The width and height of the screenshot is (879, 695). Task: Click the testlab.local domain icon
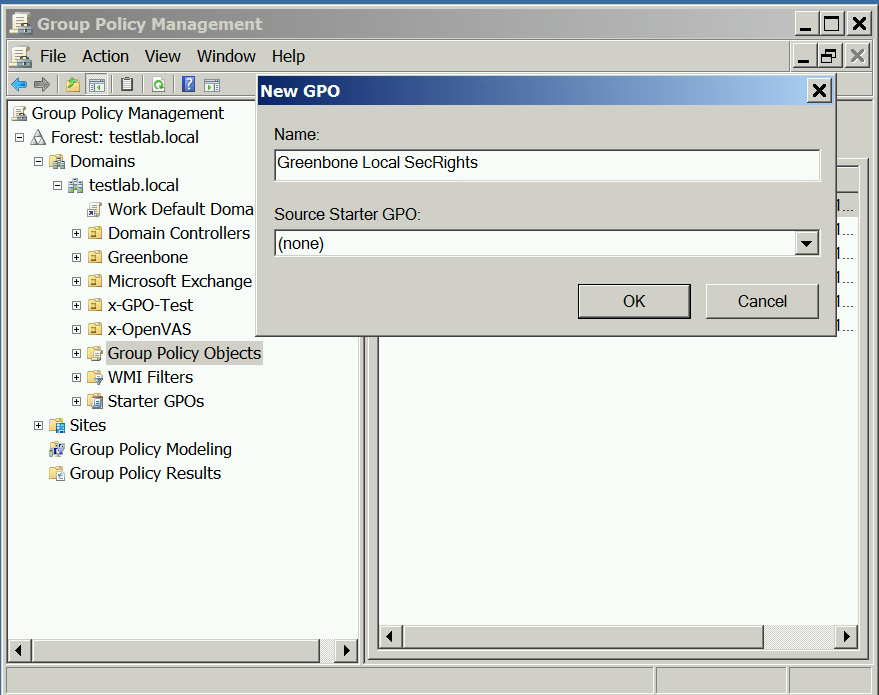click(x=76, y=186)
